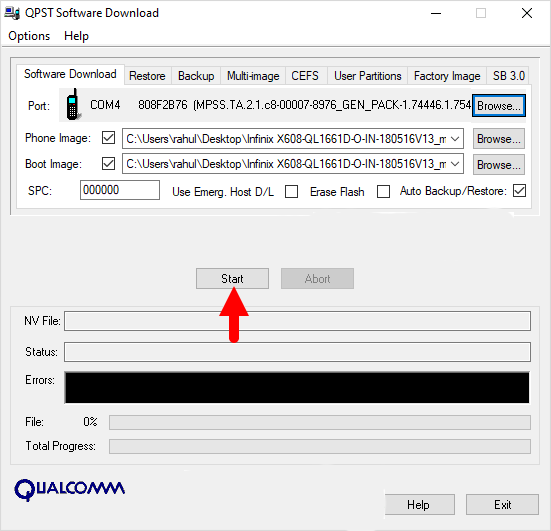Enable the Erase Flash checkbox
The width and height of the screenshot is (551, 531).
pos(383,192)
